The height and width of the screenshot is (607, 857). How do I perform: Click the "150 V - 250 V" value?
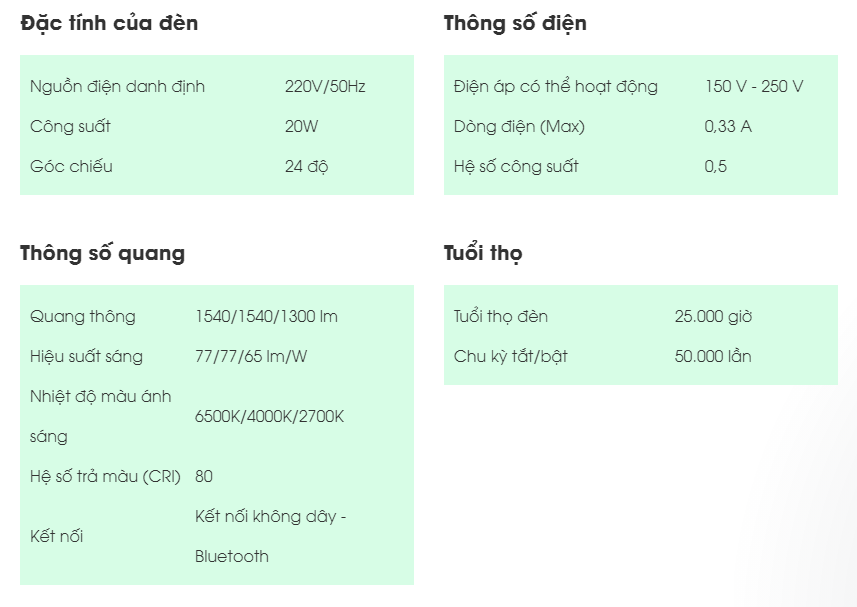(x=754, y=86)
